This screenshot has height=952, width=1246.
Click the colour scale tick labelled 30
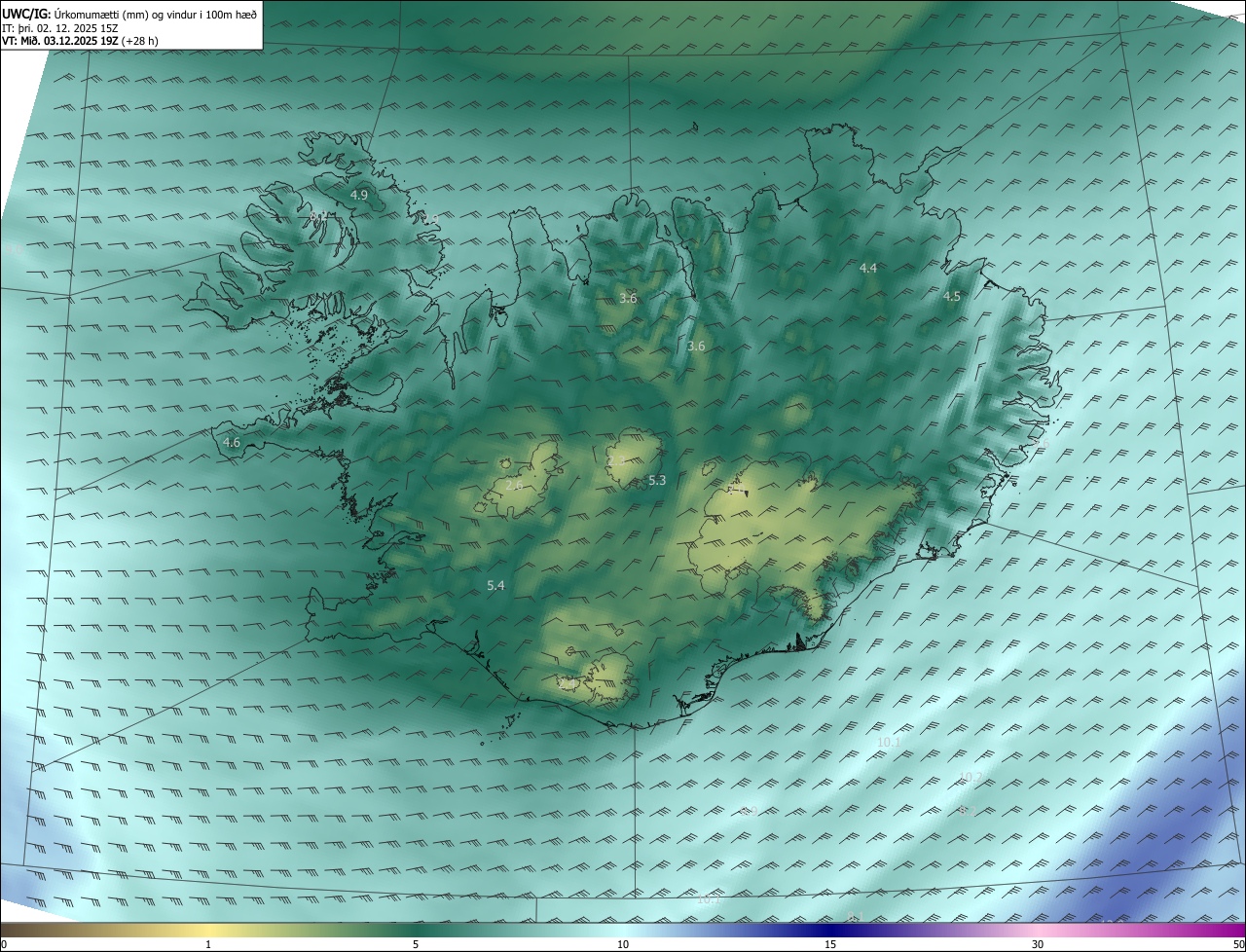(x=1038, y=944)
